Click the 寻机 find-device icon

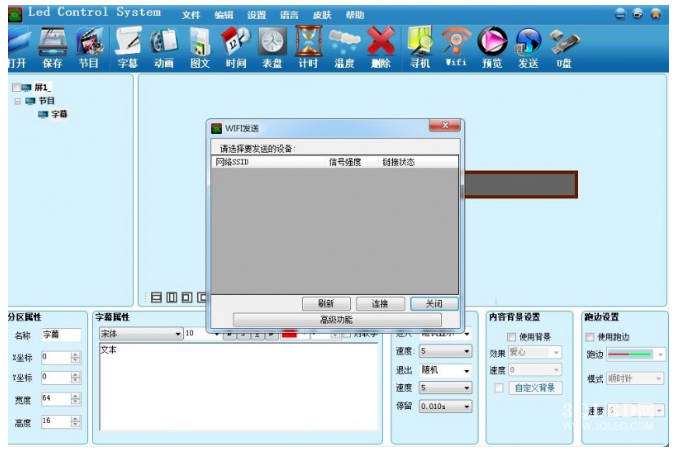[420, 47]
